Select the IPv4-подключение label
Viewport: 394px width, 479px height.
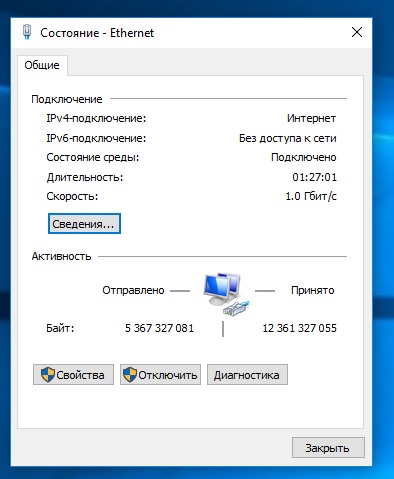(x=96, y=118)
